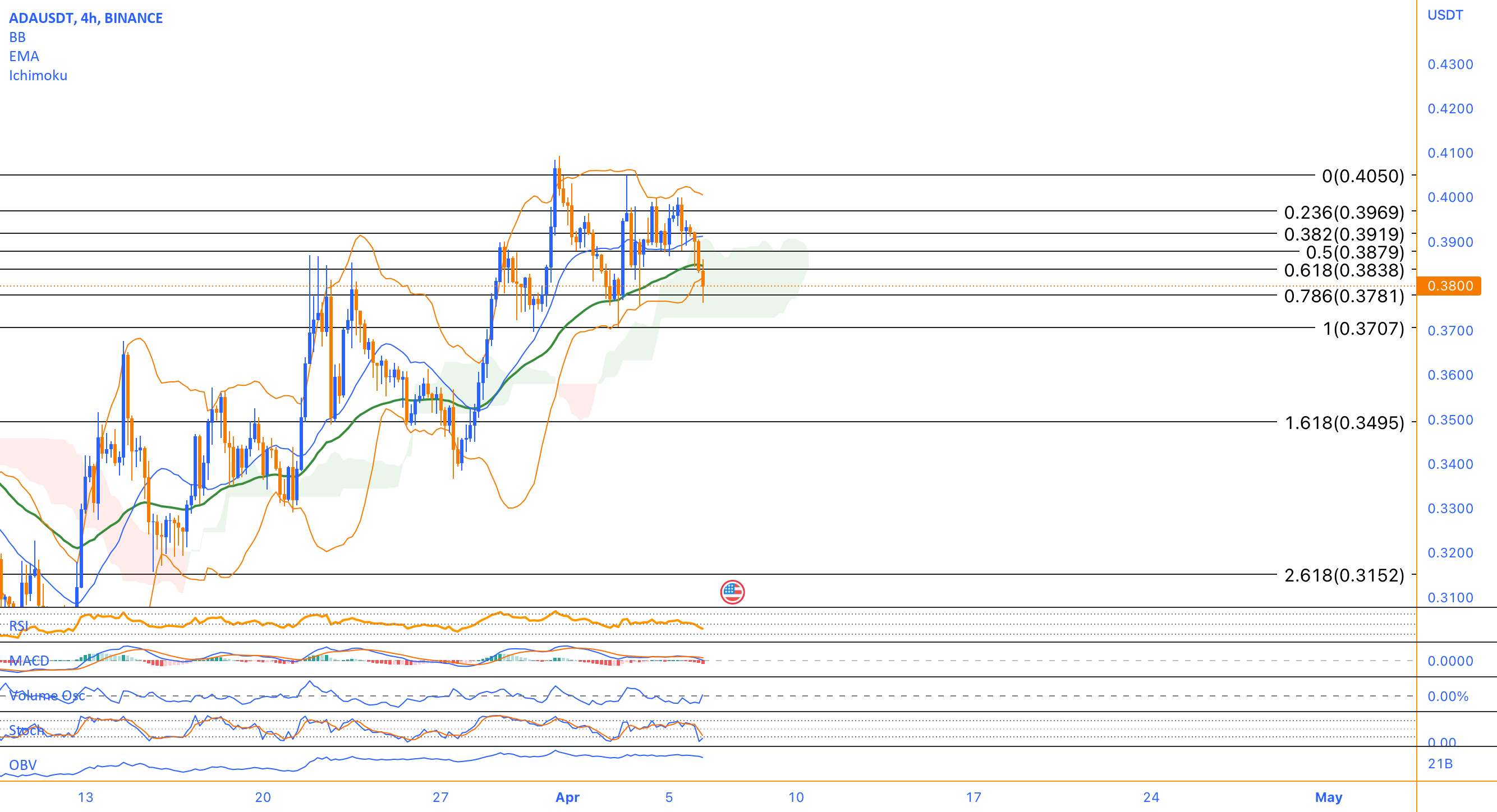The height and width of the screenshot is (812, 1497).
Task: Click the Fibonacci label 0.5(0.3879)
Action: click(x=1354, y=253)
